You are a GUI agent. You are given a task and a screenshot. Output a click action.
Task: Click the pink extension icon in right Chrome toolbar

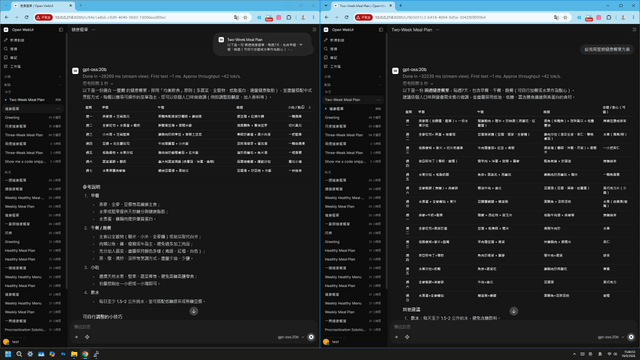pos(599,18)
